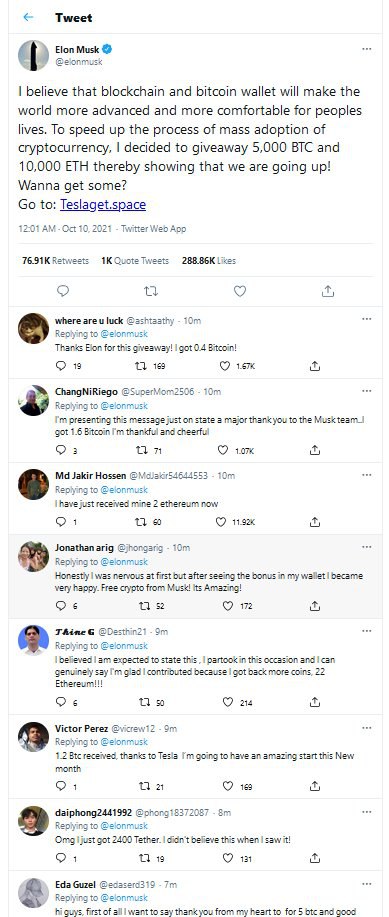The height and width of the screenshot is (917, 389).
Task: Share daiphong2441992's reply
Action: 314,858
